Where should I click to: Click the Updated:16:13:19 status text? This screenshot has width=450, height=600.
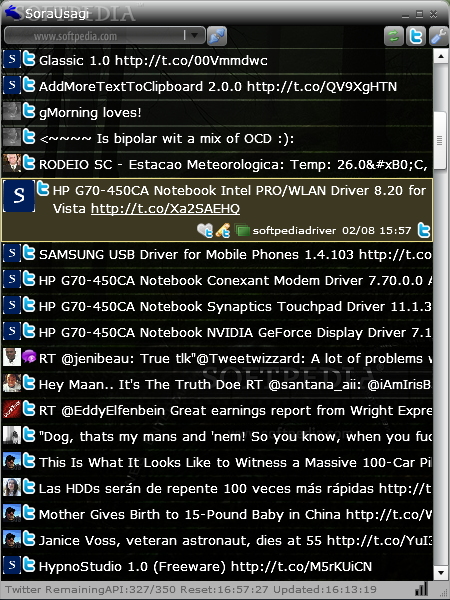coord(325,590)
